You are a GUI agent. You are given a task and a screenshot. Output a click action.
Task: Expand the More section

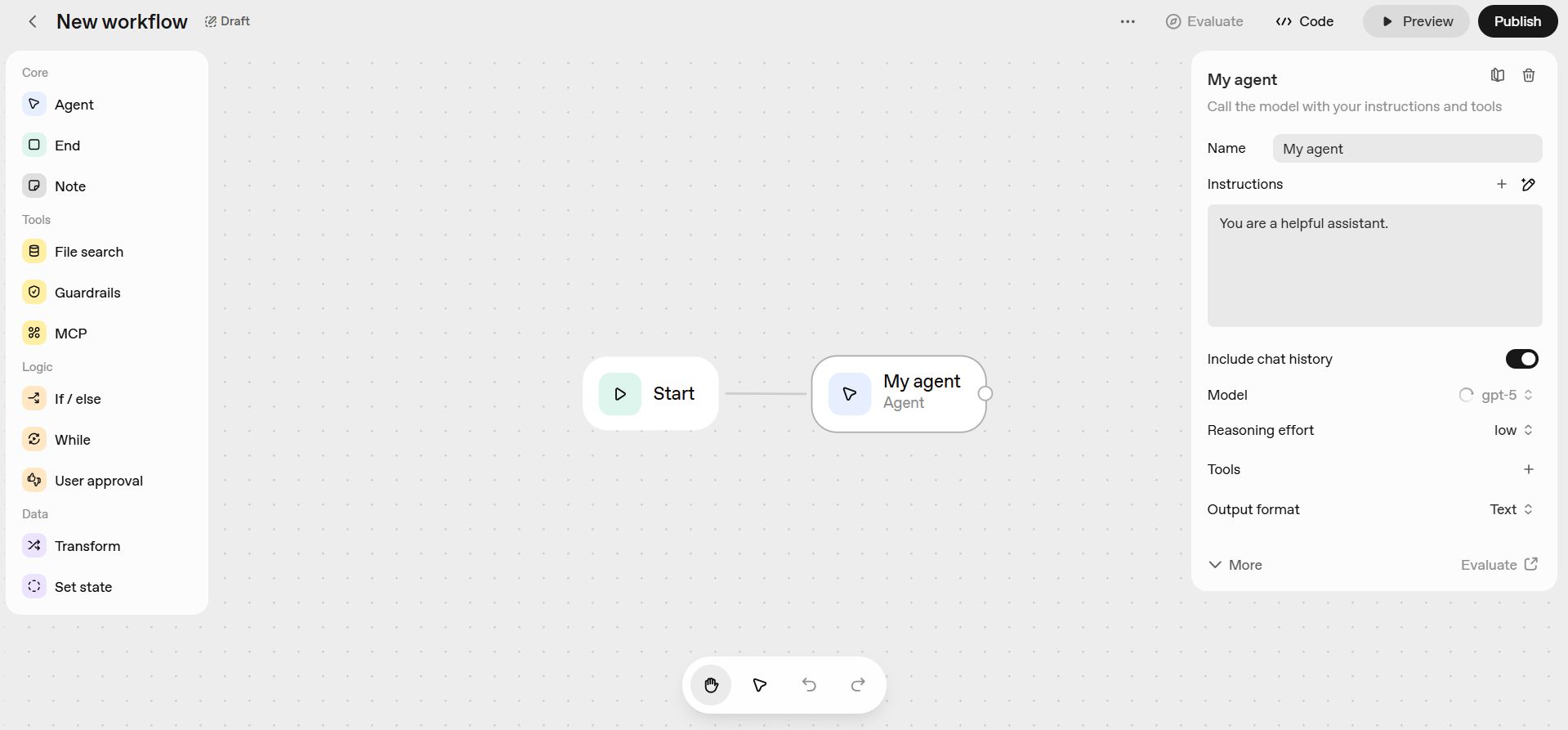(1235, 565)
